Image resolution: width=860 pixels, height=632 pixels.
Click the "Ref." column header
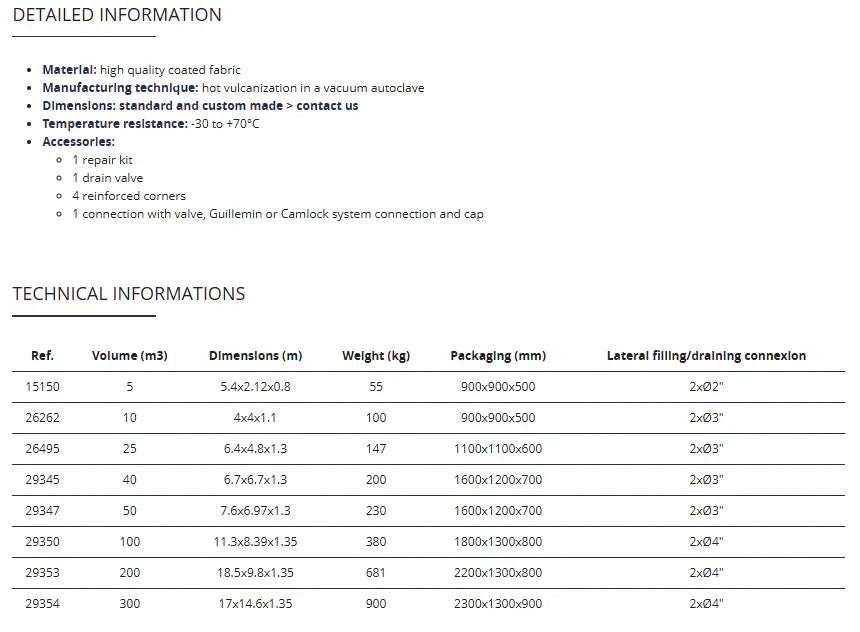click(42, 356)
